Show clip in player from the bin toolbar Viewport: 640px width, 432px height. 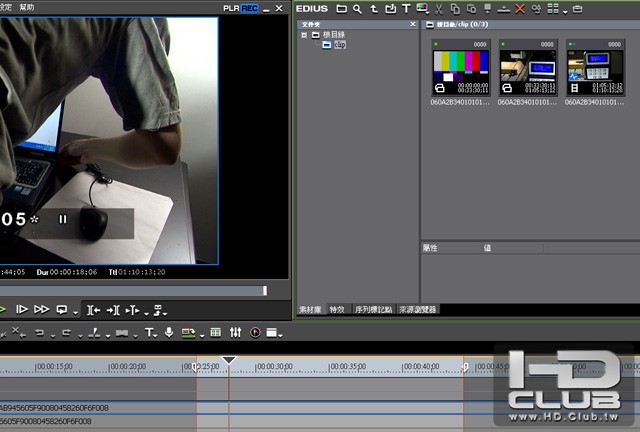tap(487, 9)
